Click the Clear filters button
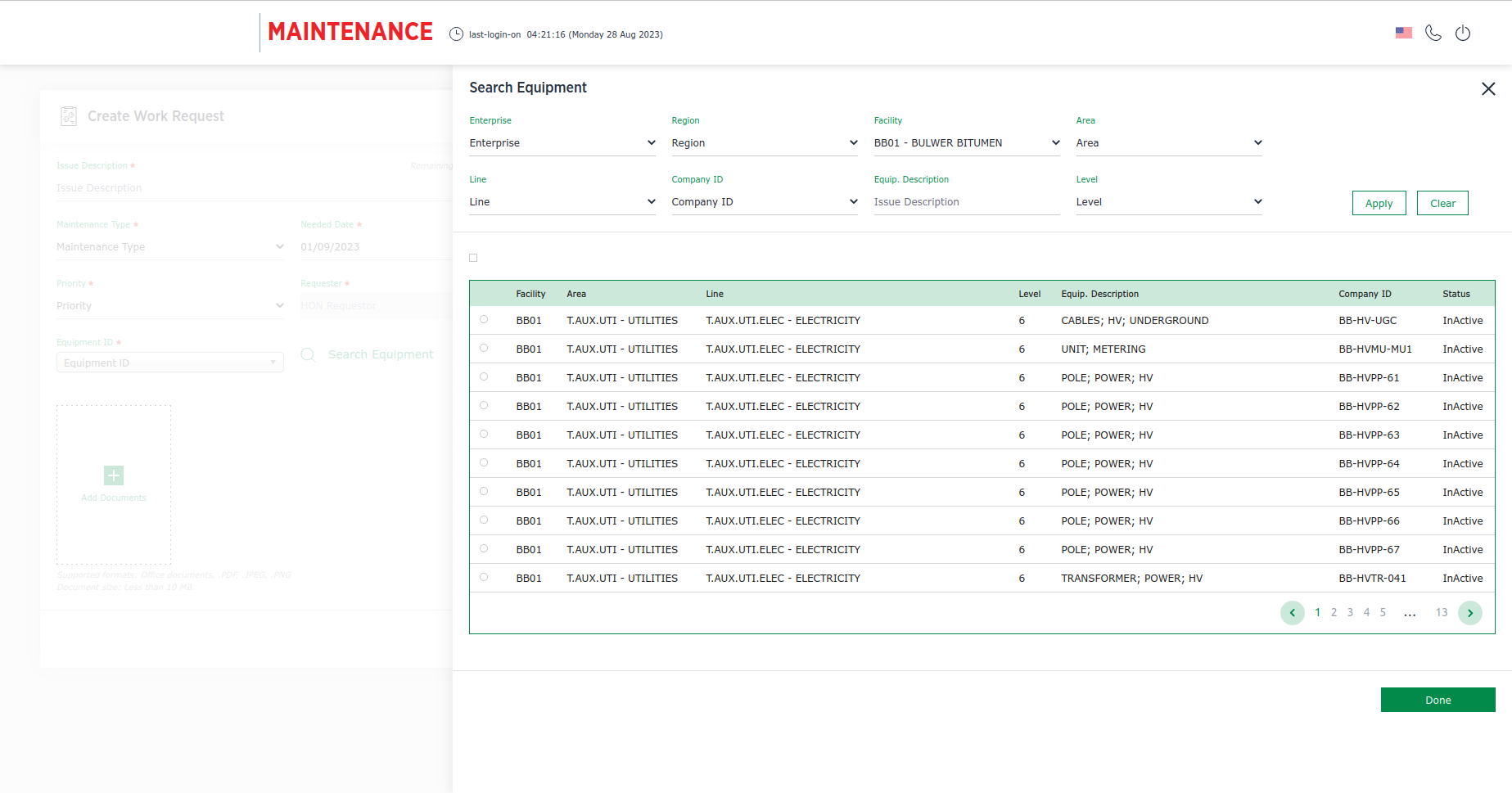1512x793 pixels. coord(1442,203)
